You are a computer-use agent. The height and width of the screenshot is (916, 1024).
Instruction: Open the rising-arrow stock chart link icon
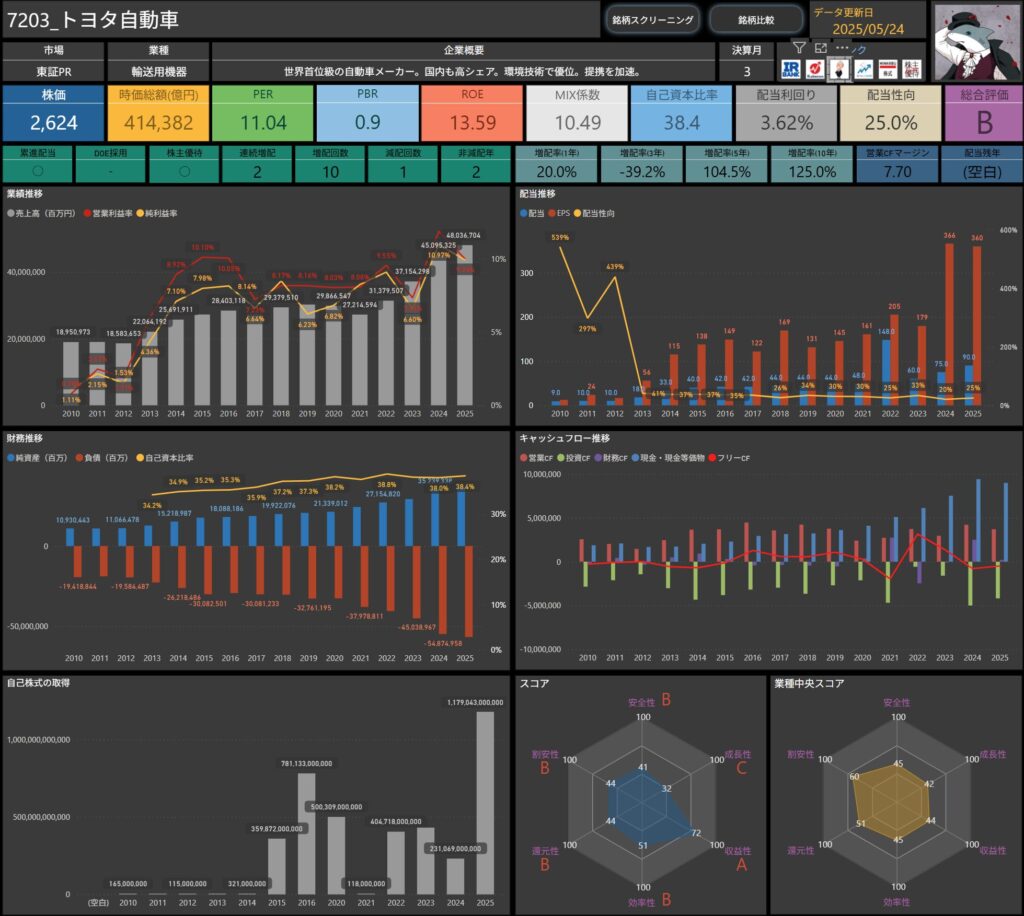[x=863, y=69]
